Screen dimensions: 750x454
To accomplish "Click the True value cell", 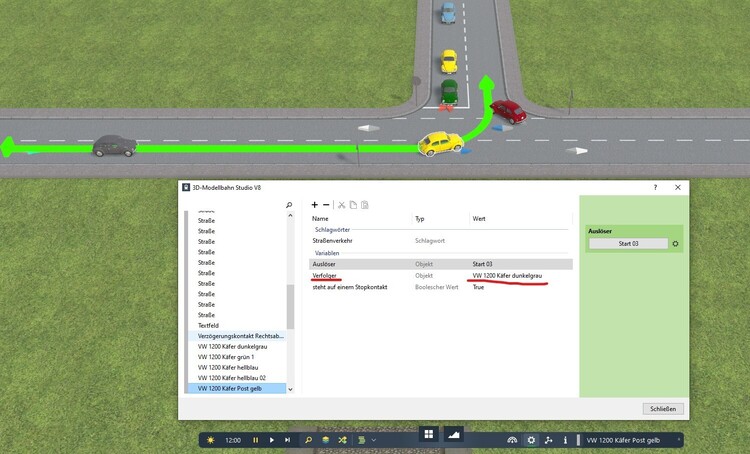I will click(478, 287).
